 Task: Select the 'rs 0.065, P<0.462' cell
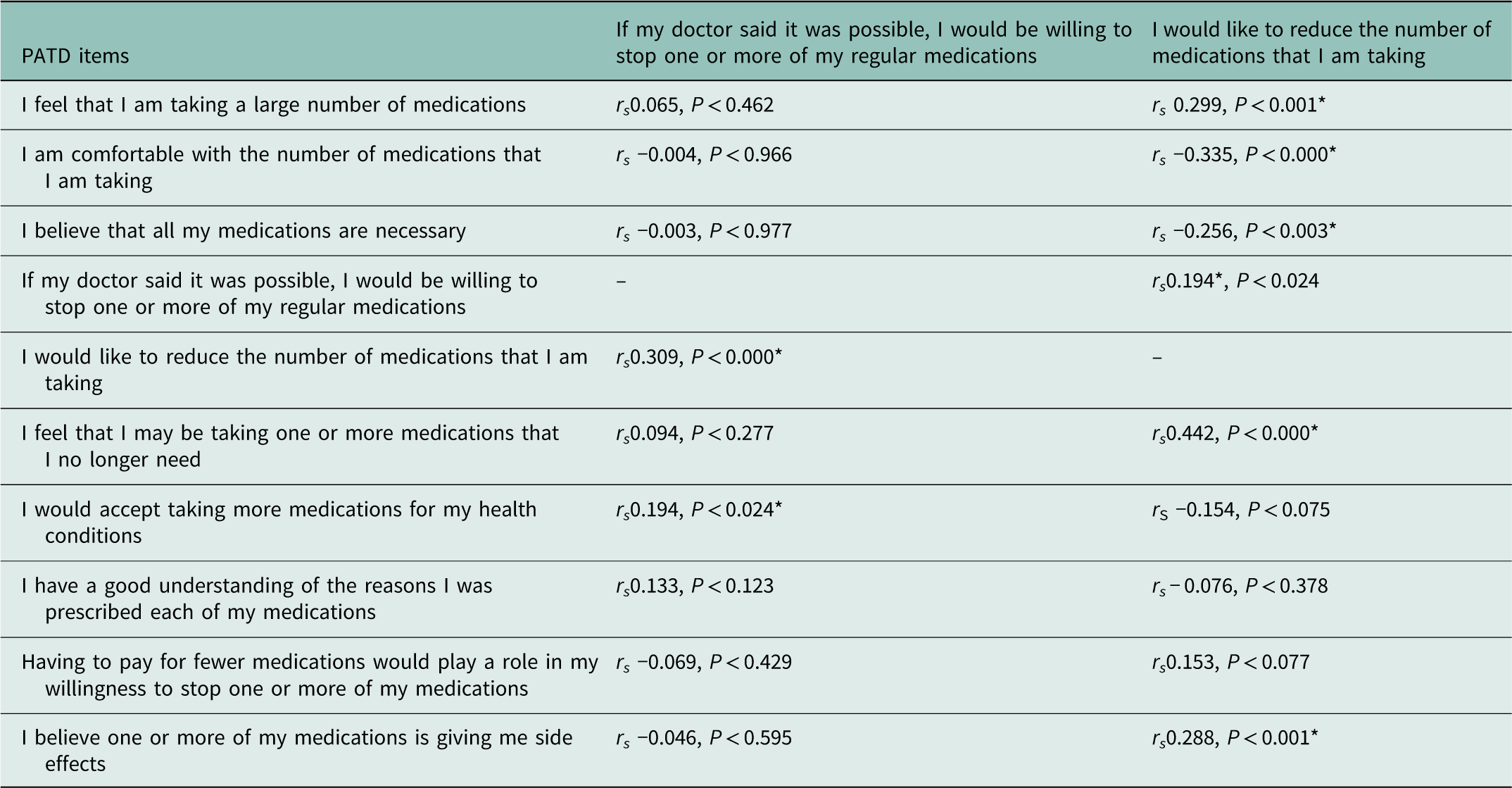pyautogui.click(x=694, y=106)
